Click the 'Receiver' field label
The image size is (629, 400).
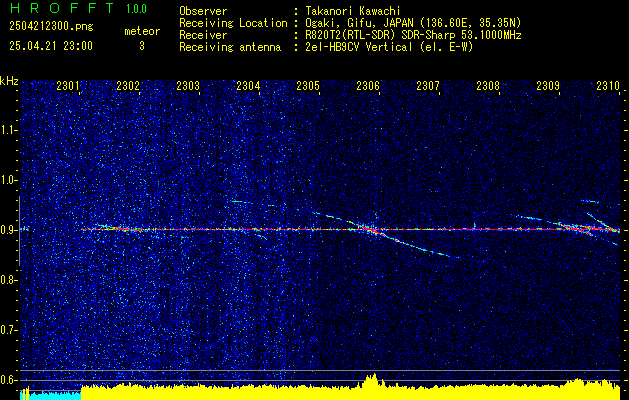click(203, 35)
